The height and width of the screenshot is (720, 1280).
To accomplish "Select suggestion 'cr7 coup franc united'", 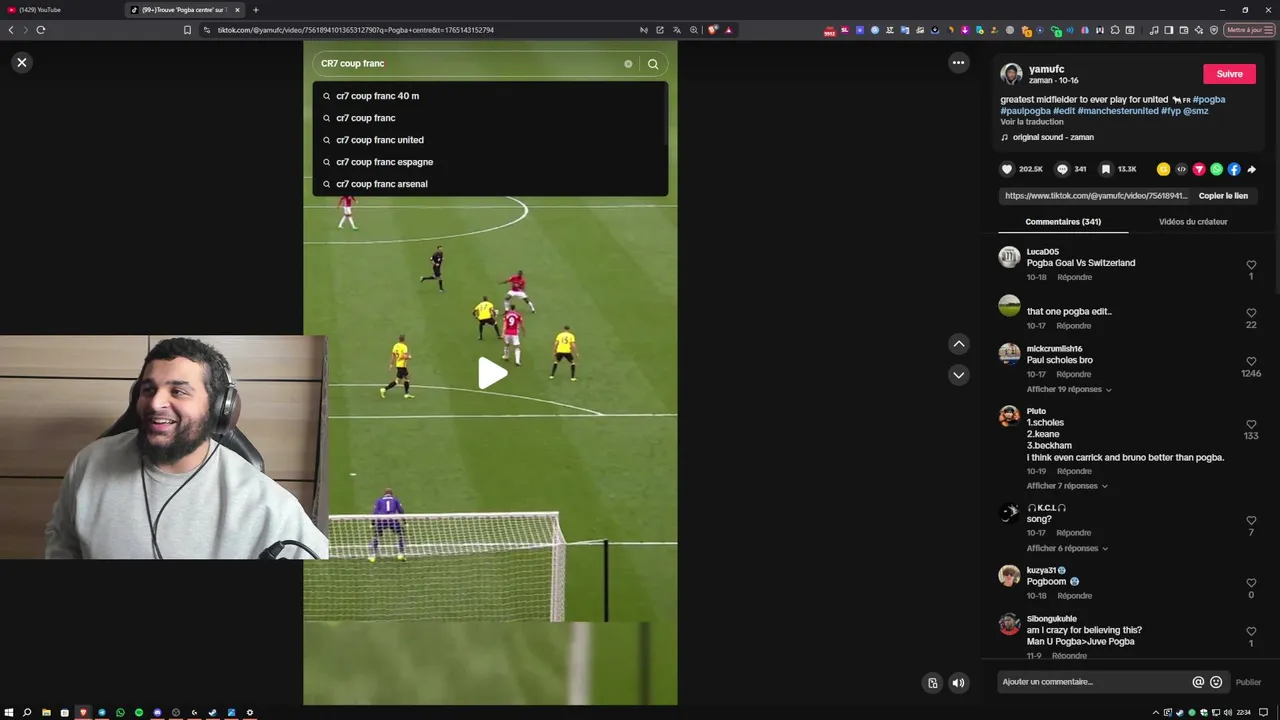I will pos(490,140).
